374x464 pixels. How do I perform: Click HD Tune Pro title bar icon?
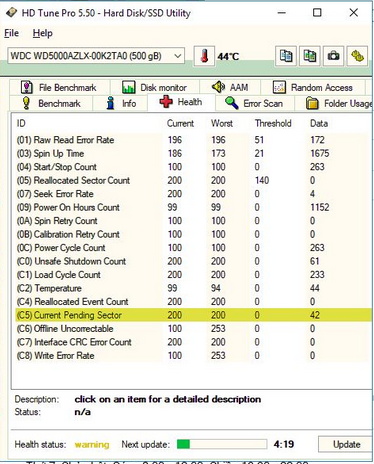(11, 13)
